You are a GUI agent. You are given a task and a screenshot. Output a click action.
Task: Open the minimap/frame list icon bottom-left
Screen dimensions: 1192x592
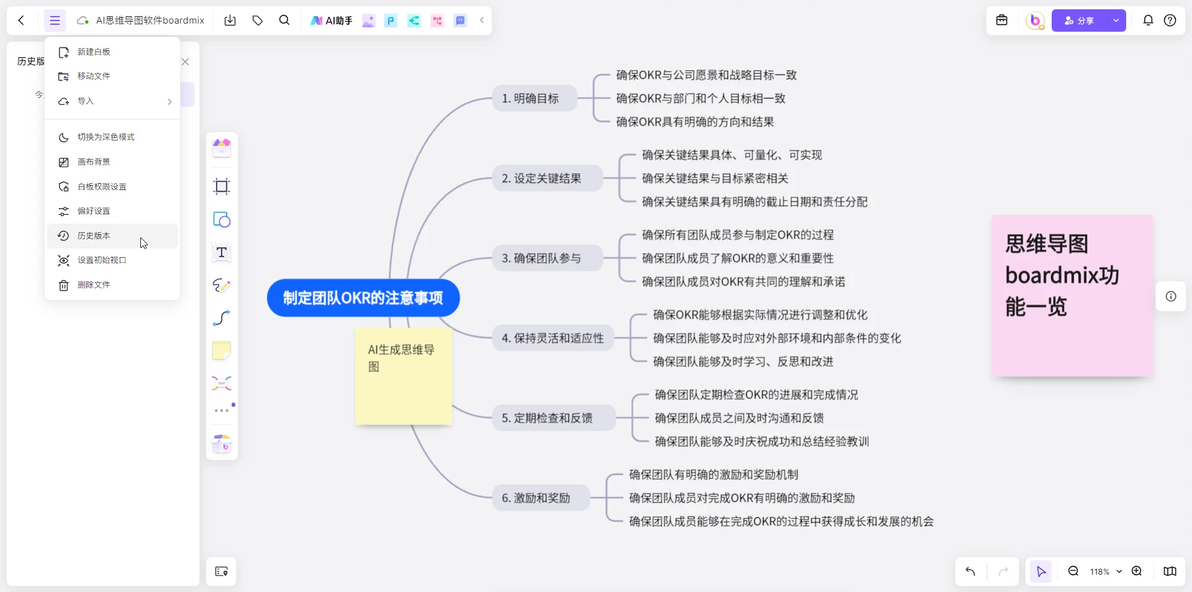pyautogui.click(x=221, y=571)
